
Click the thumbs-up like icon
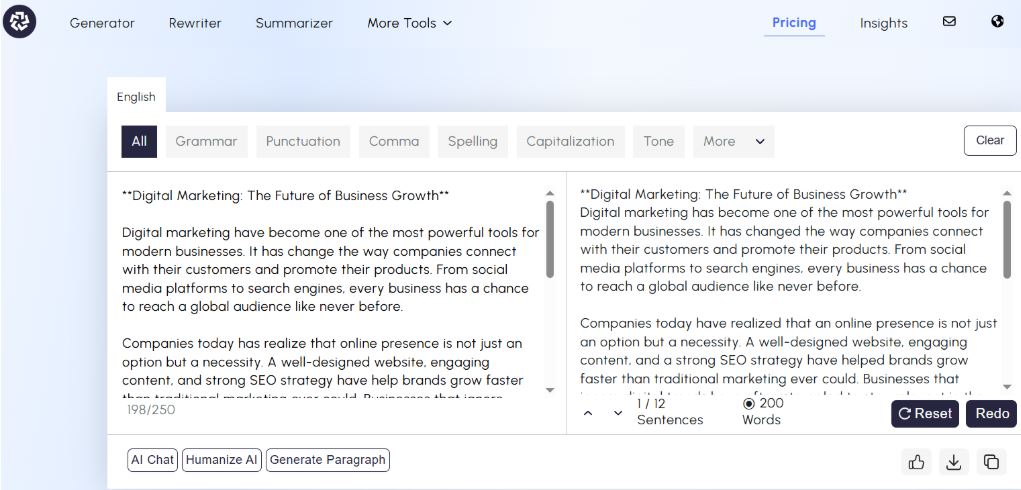tap(916, 461)
